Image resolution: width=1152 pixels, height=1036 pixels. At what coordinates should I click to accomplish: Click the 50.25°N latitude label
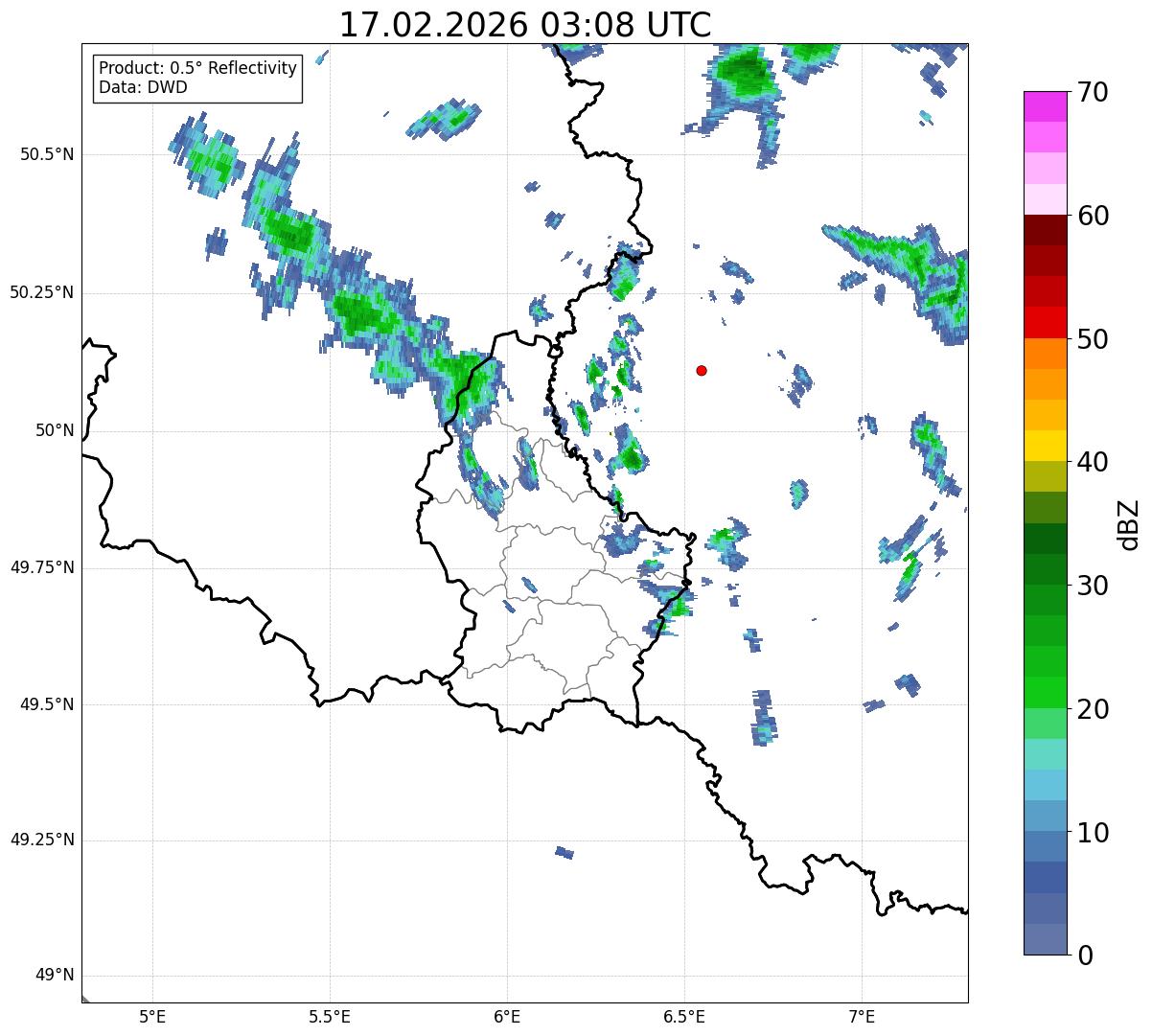coord(41,292)
